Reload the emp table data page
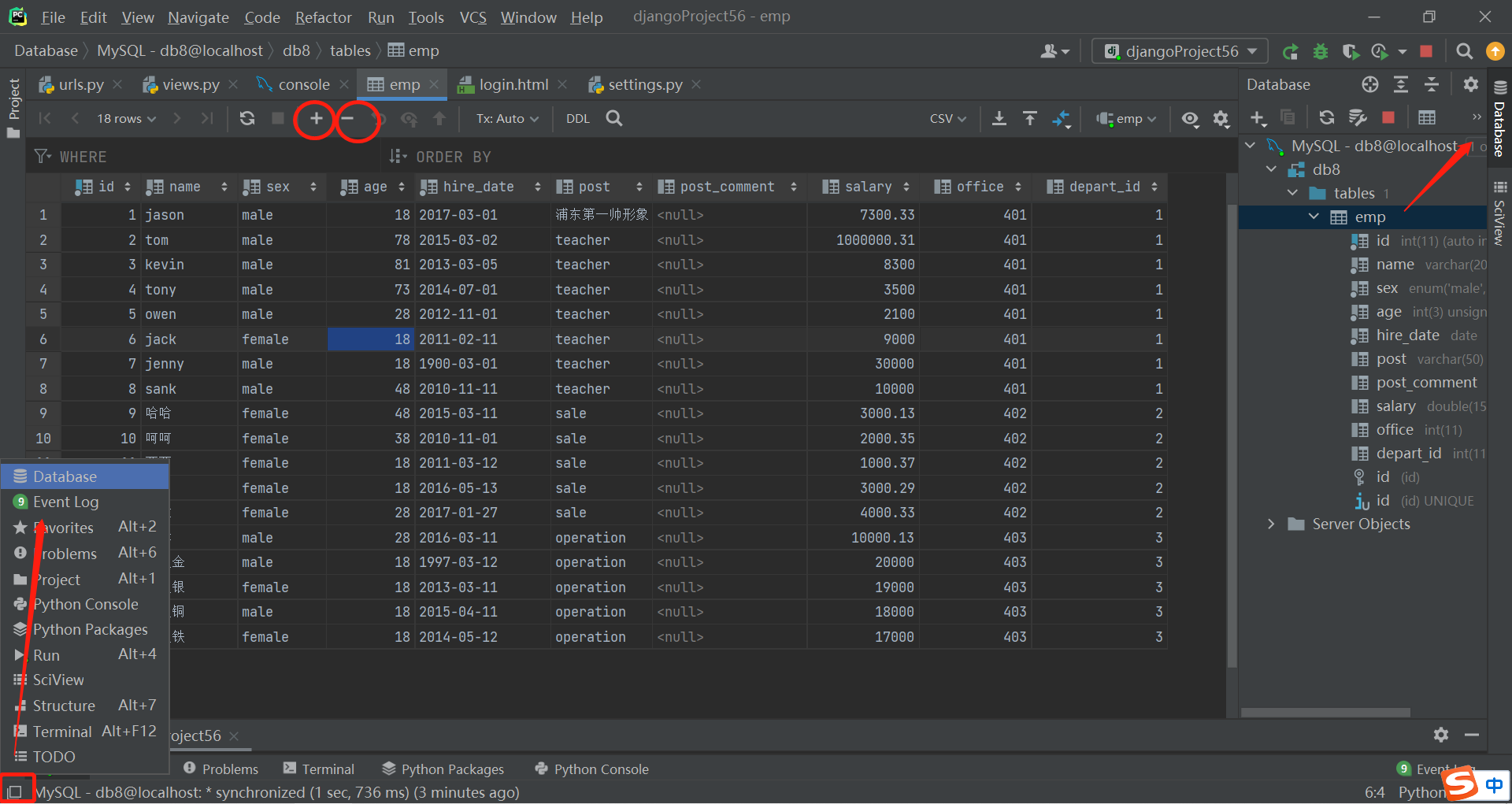The image size is (1512, 804). click(247, 118)
